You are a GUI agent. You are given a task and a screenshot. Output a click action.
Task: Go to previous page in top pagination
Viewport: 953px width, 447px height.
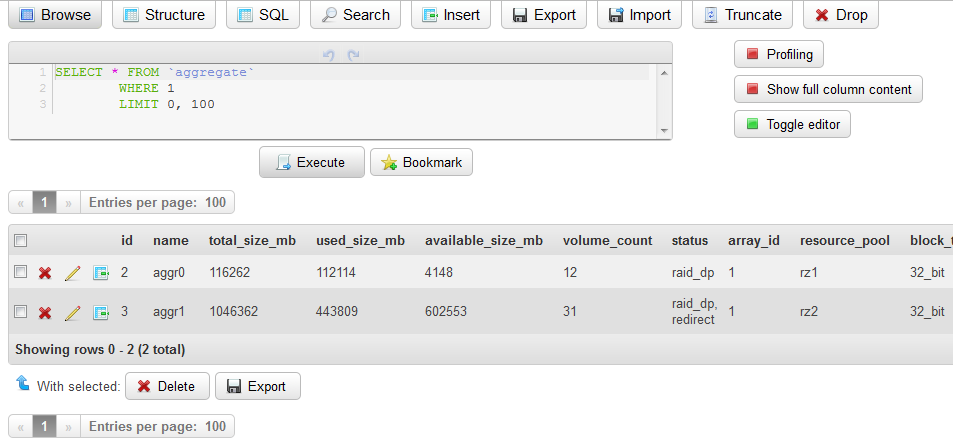21,203
